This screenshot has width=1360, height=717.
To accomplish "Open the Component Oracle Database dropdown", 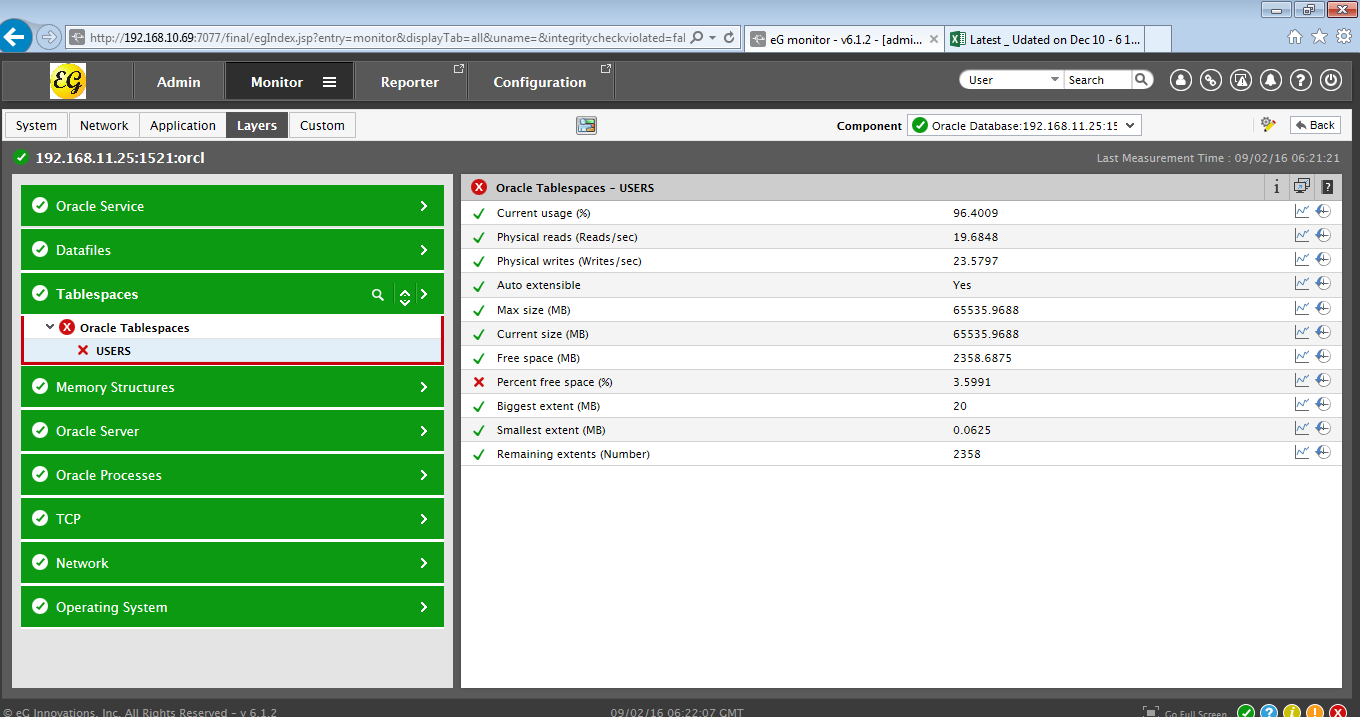I will coord(1025,126).
